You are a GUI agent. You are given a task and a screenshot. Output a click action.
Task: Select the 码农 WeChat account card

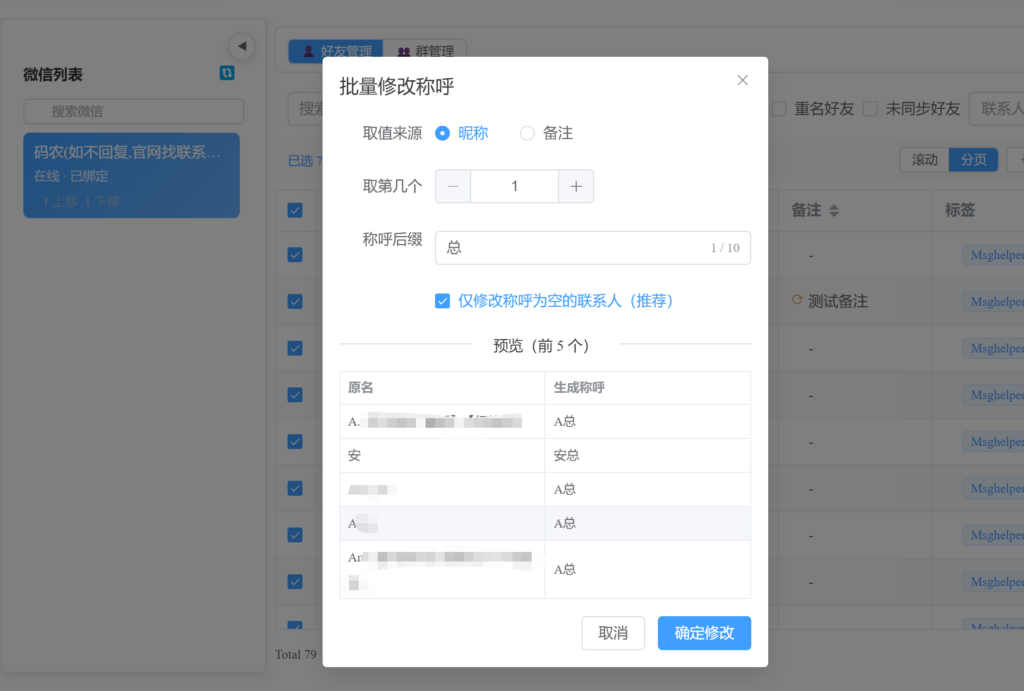[131, 175]
